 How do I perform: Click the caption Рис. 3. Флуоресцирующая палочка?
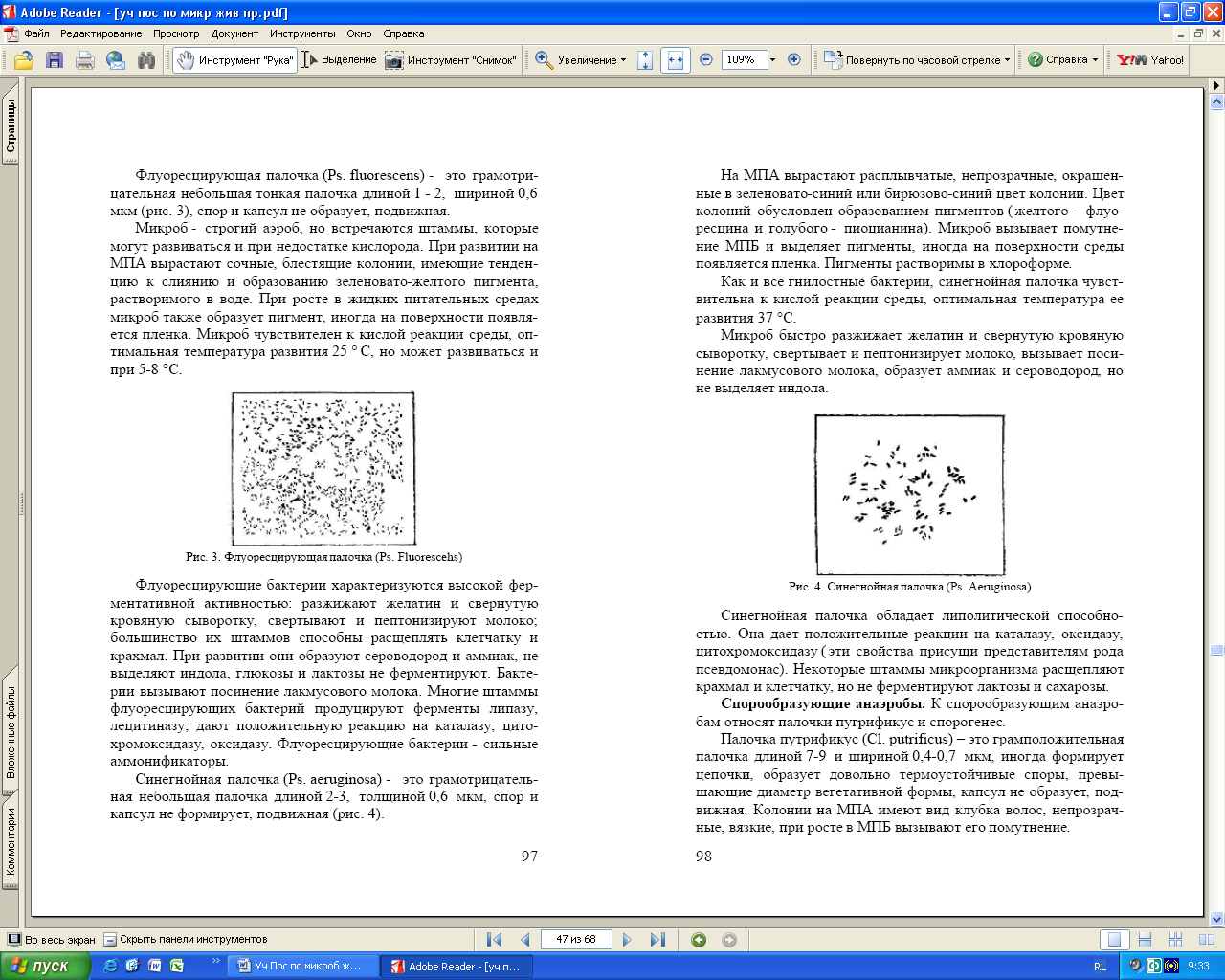coord(323,556)
